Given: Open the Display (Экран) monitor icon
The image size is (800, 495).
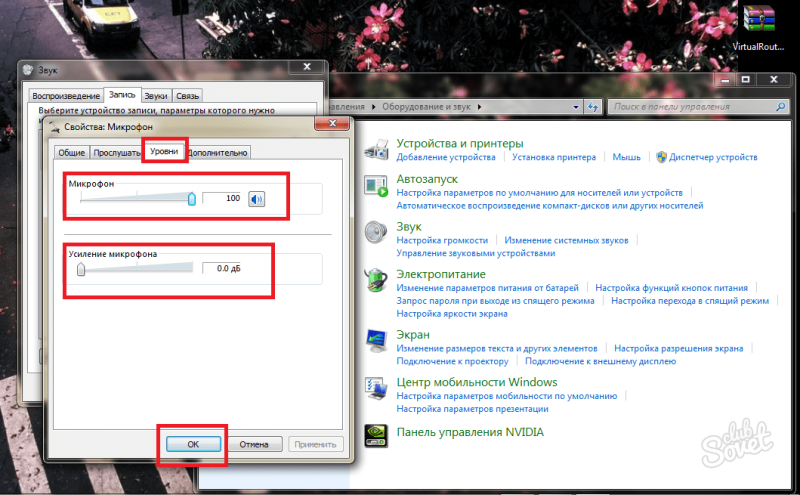Looking at the screenshot, I should (377, 341).
